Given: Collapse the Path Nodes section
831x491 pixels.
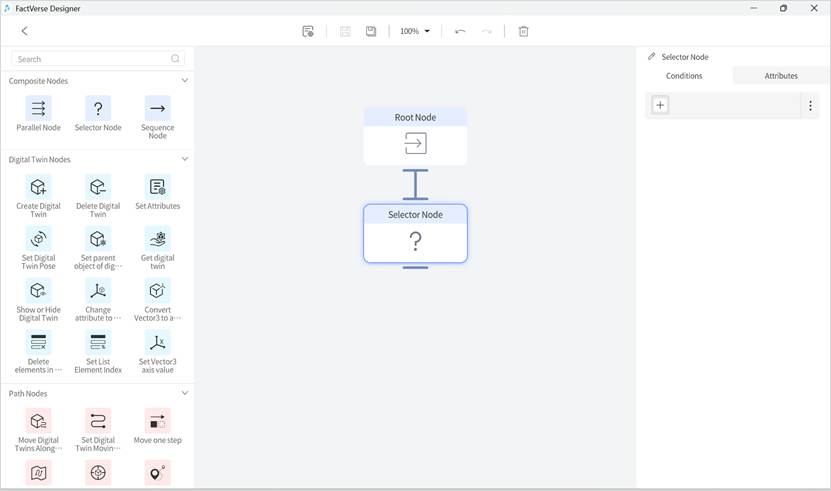Looking at the screenshot, I should pyautogui.click(x=185, y=393).
